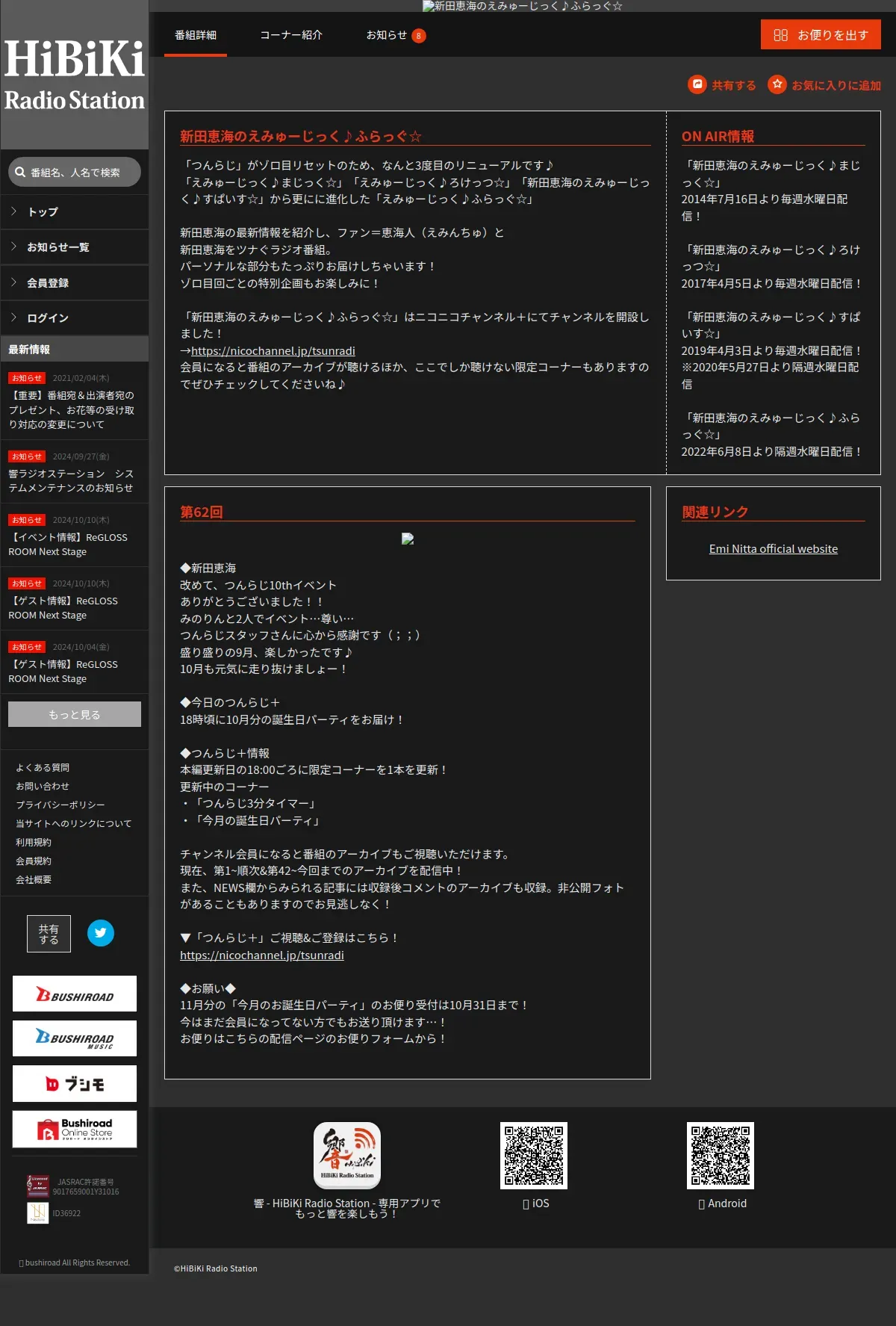Open 会員登録 in sidebar menu
The height and width of the screenshot is (1326, 896).
[75, 282]
